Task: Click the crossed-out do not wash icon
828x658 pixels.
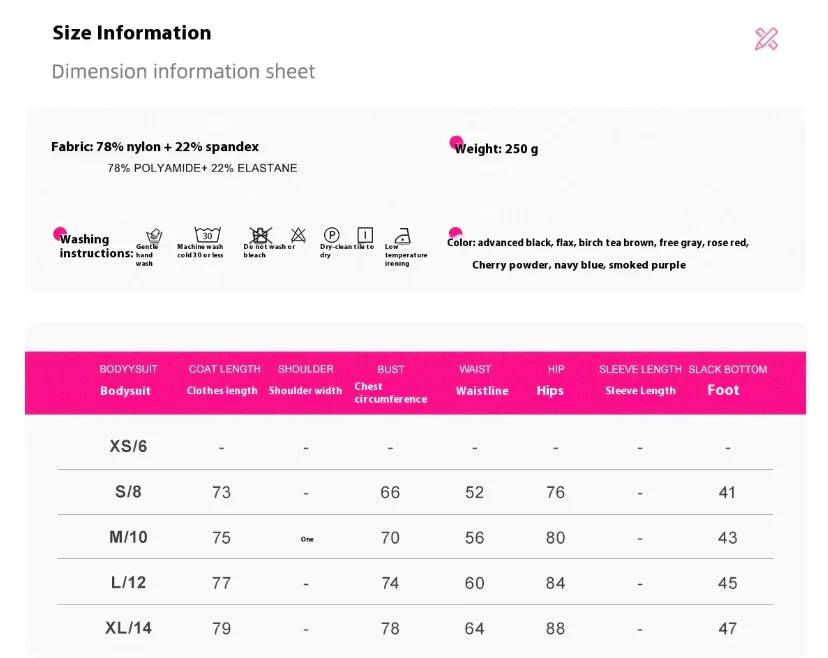Action: click(260, 235)
